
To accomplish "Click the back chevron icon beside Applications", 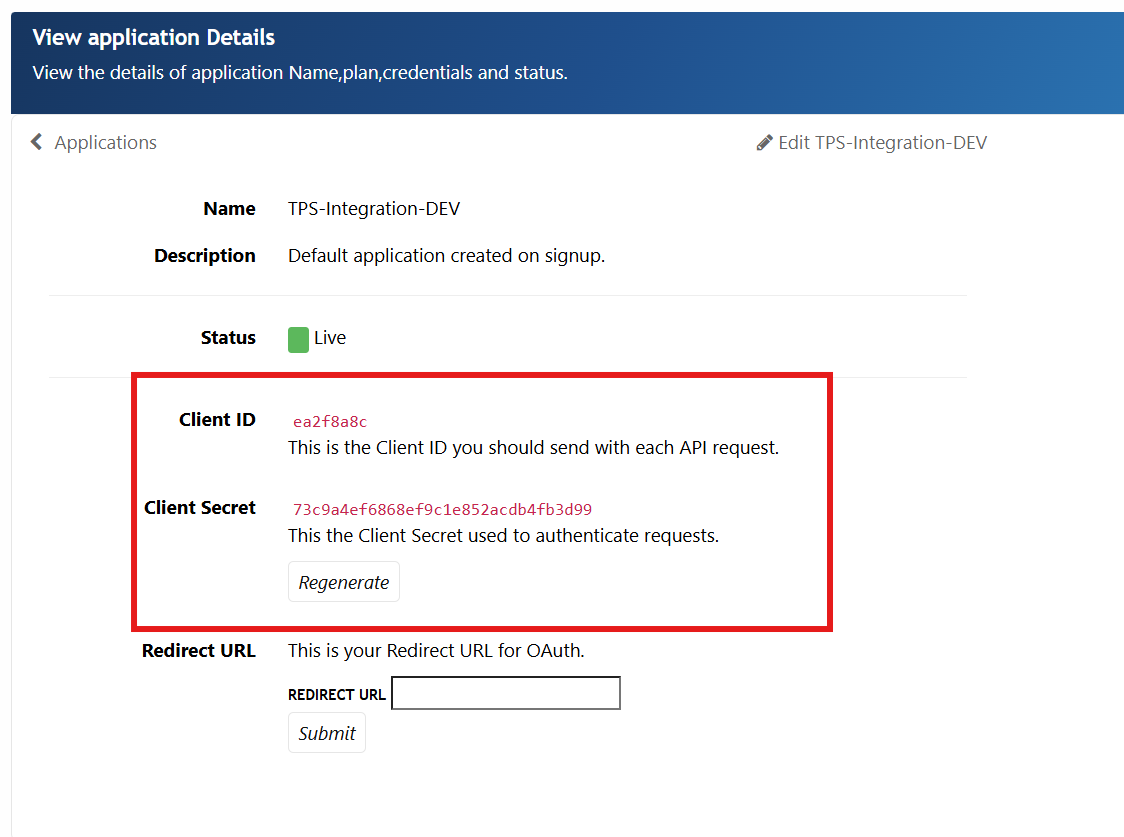I will 37,142.
